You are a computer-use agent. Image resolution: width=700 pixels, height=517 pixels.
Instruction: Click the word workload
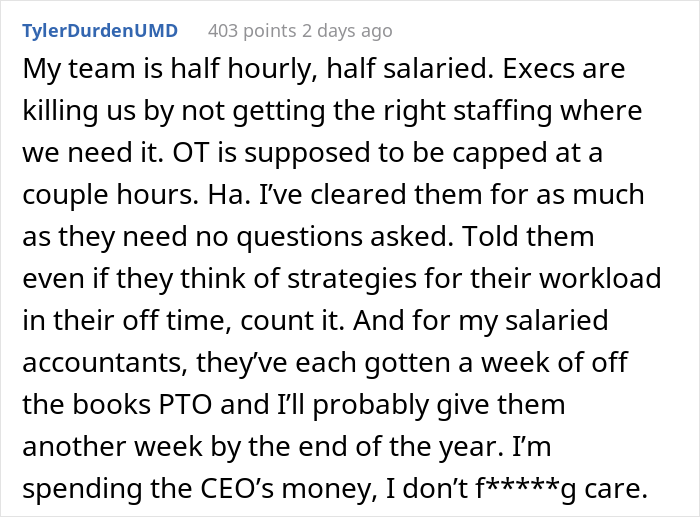click(600, 279)
